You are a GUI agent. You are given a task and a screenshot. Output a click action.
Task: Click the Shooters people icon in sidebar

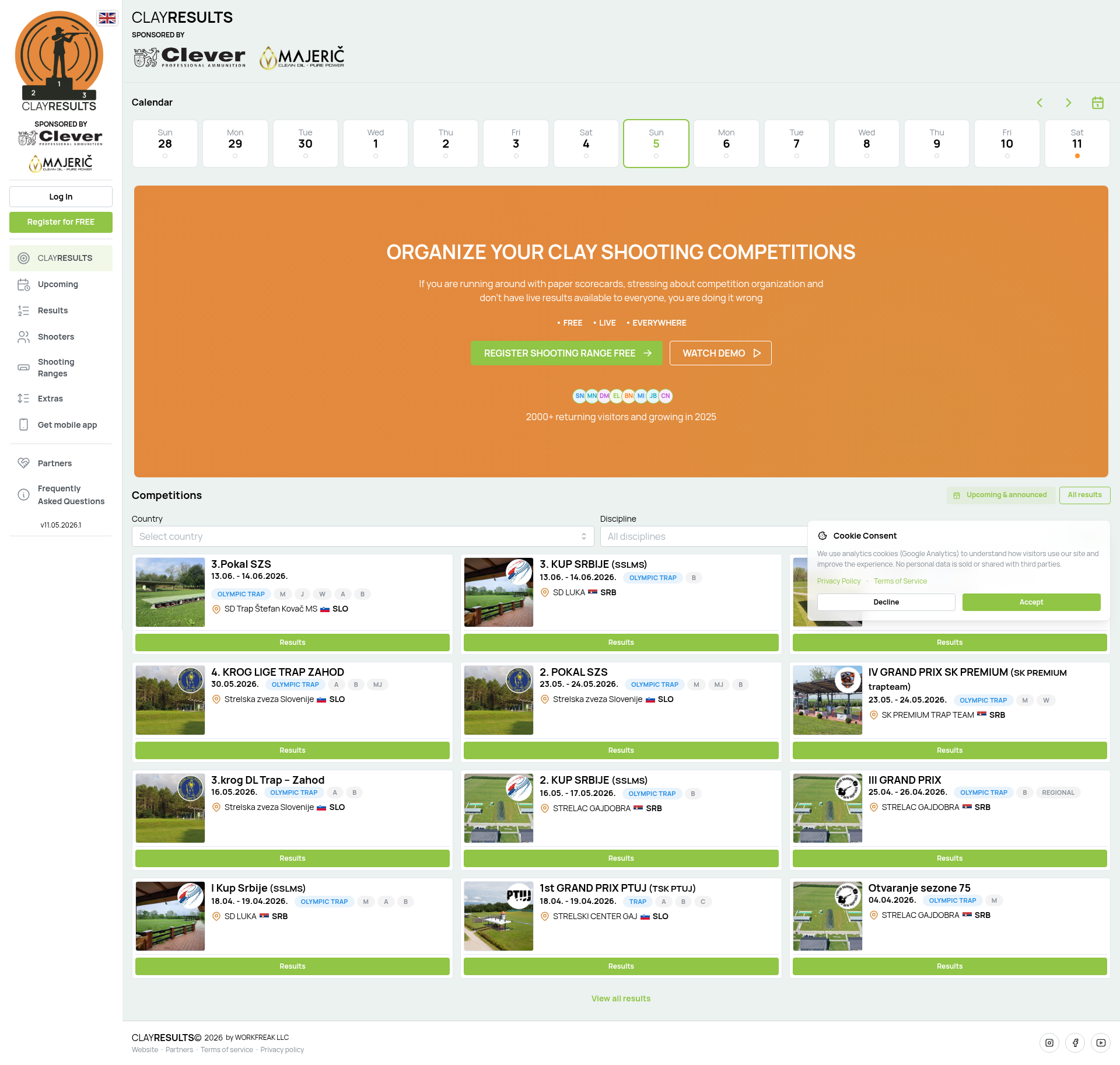tap(23, 337)
